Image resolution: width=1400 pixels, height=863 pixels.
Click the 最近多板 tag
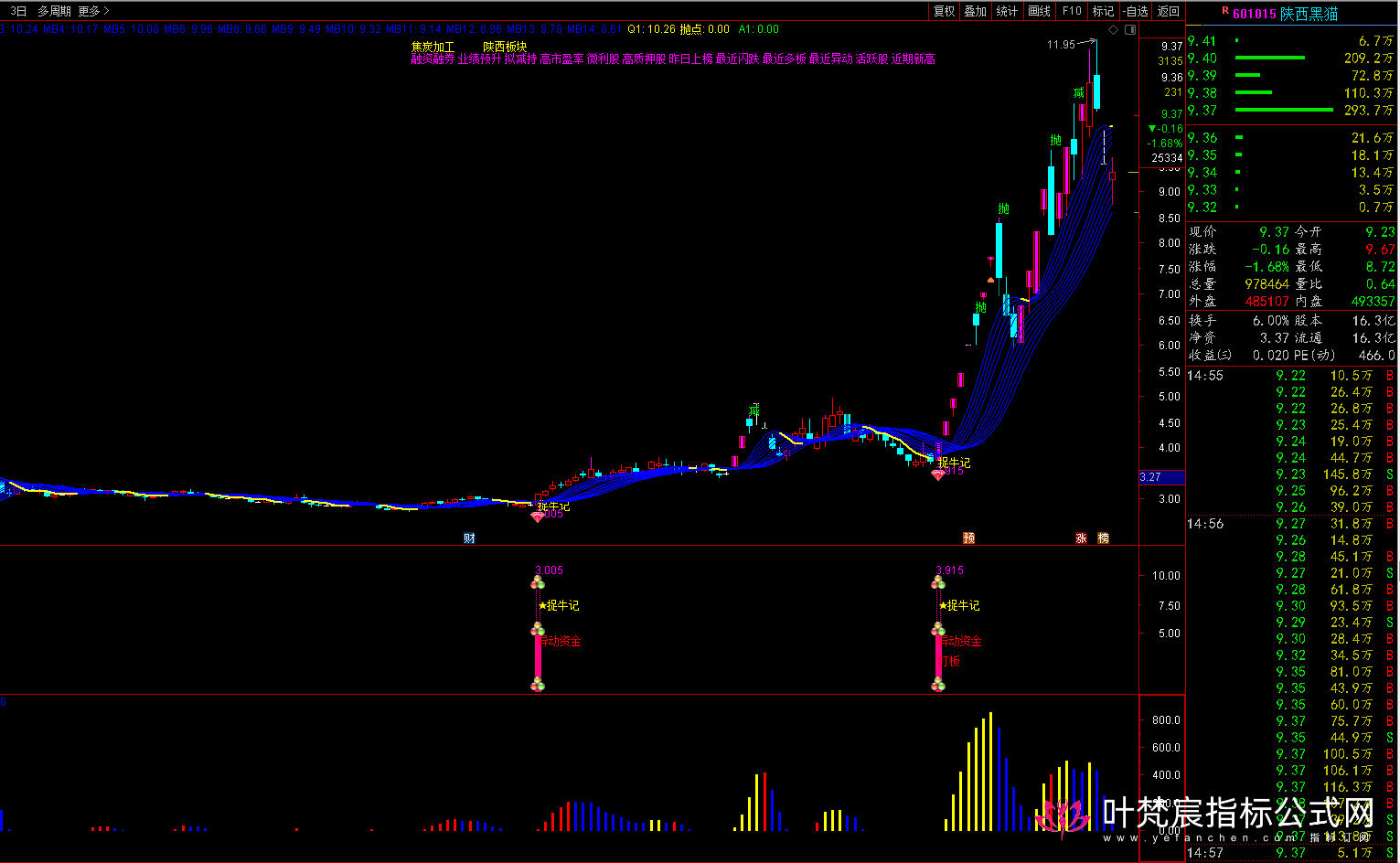coord(785,59)
